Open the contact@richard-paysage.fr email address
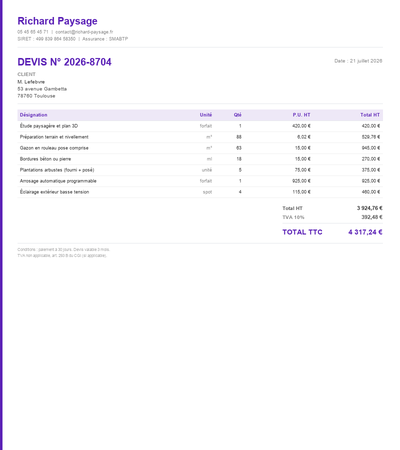This screenshot has width=400, height=450. click(84, 32)
